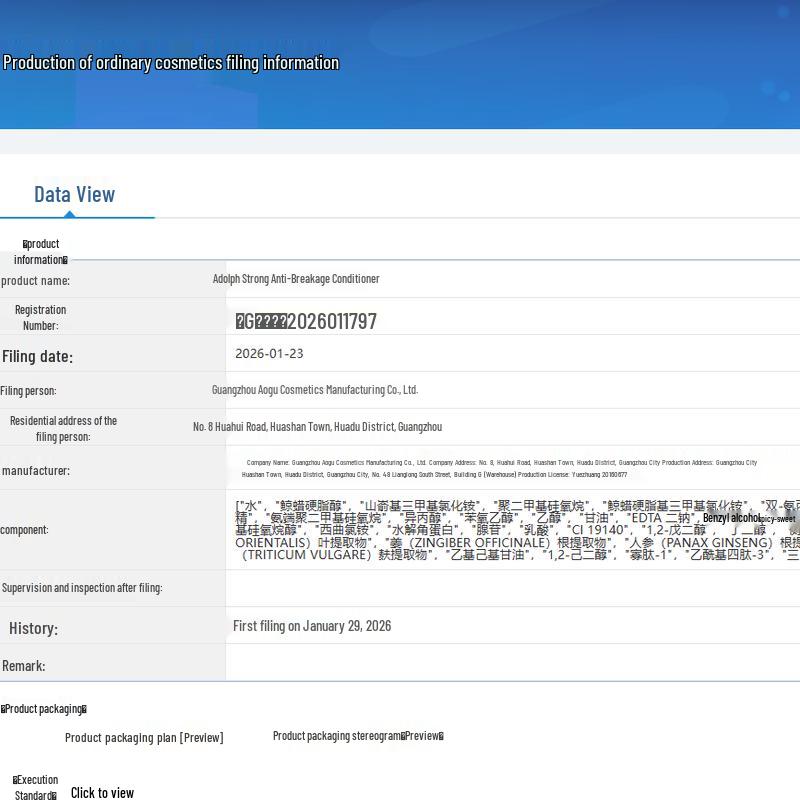Click 'Residential address of the filing person:' label
This screenshot has height=800, width=800.
(x=63, y=429)
